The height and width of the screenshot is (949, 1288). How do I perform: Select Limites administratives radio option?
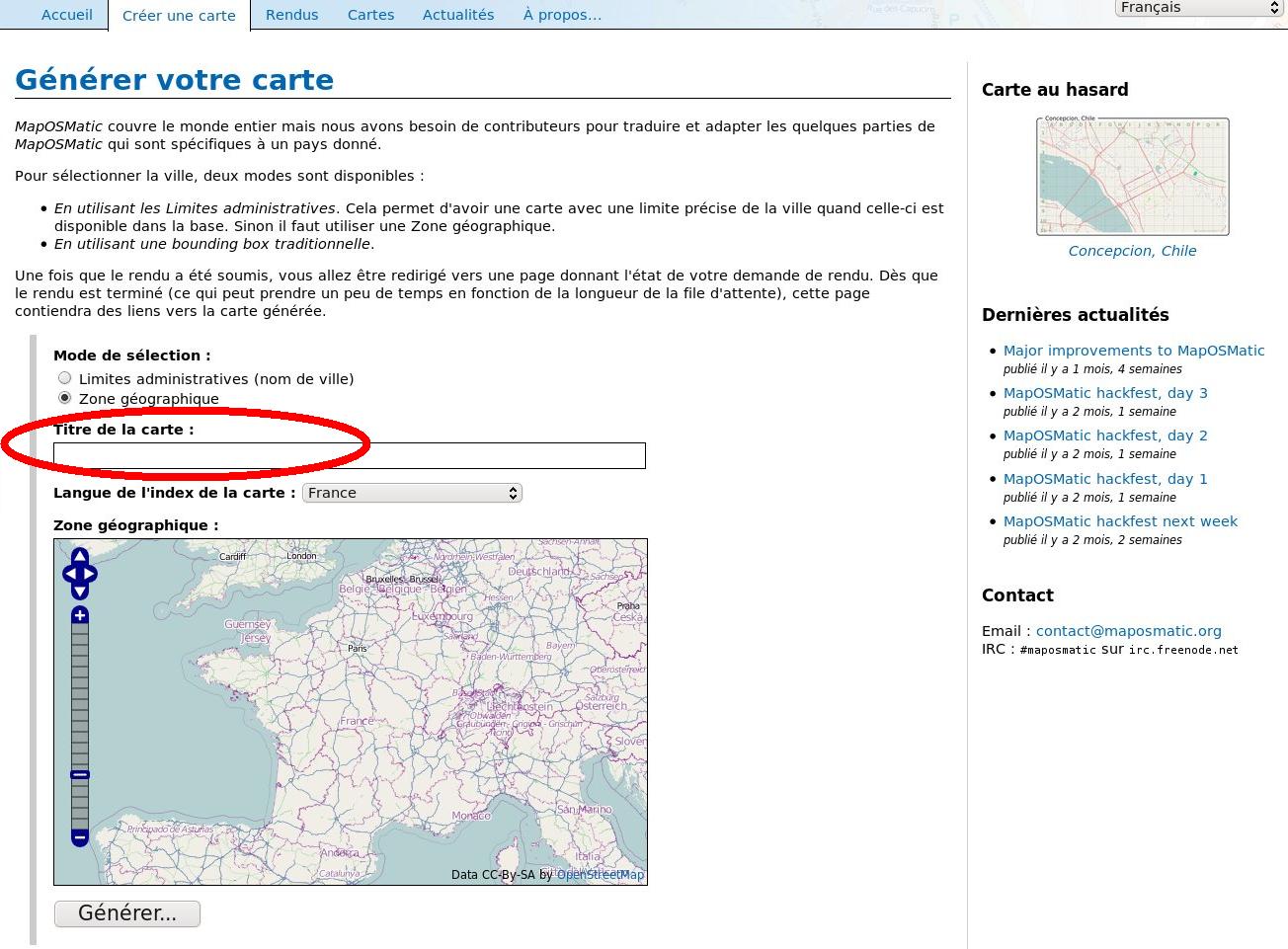65,378
